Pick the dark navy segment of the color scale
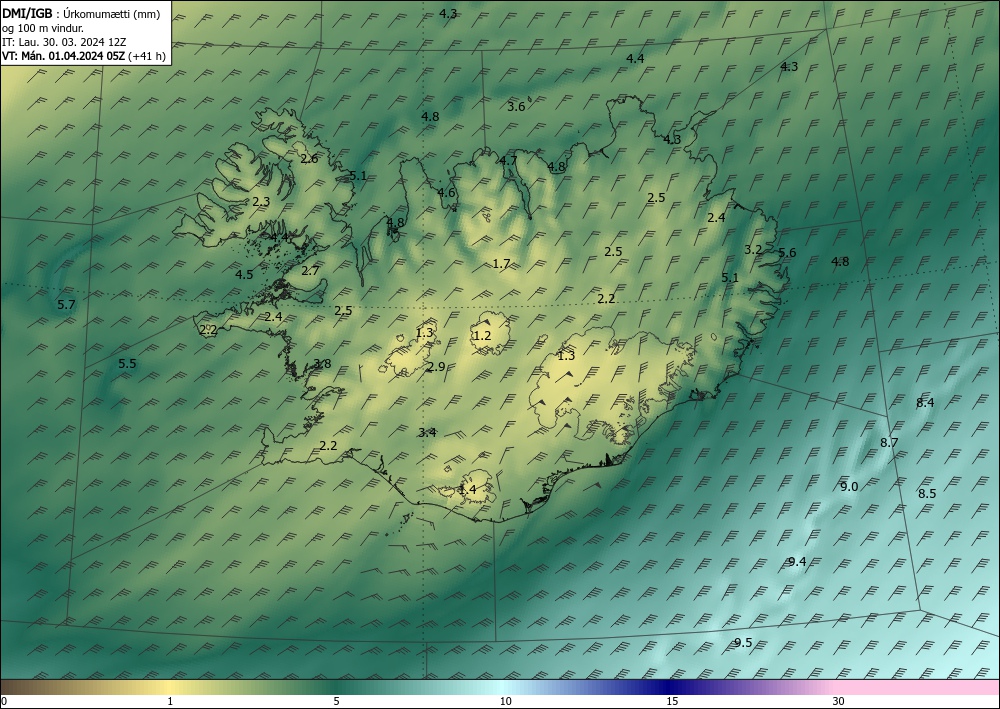Screen dimensions: 1000x709 [x=670, y=687]
